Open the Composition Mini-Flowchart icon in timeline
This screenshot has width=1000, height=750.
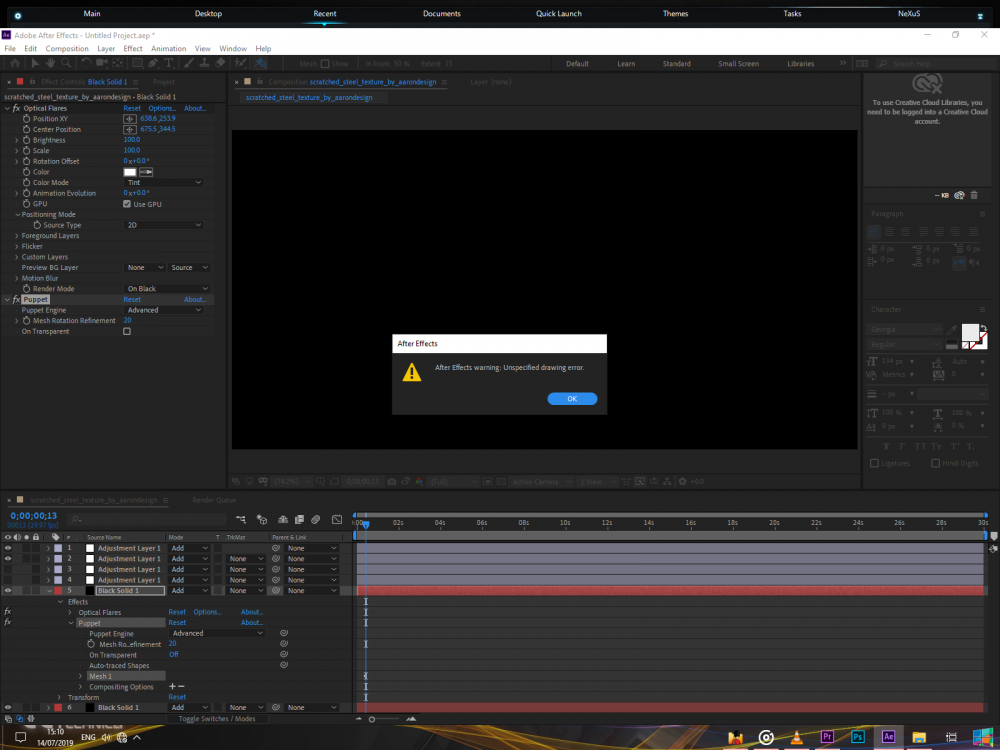pyautogui.click(x=240, y=520)
